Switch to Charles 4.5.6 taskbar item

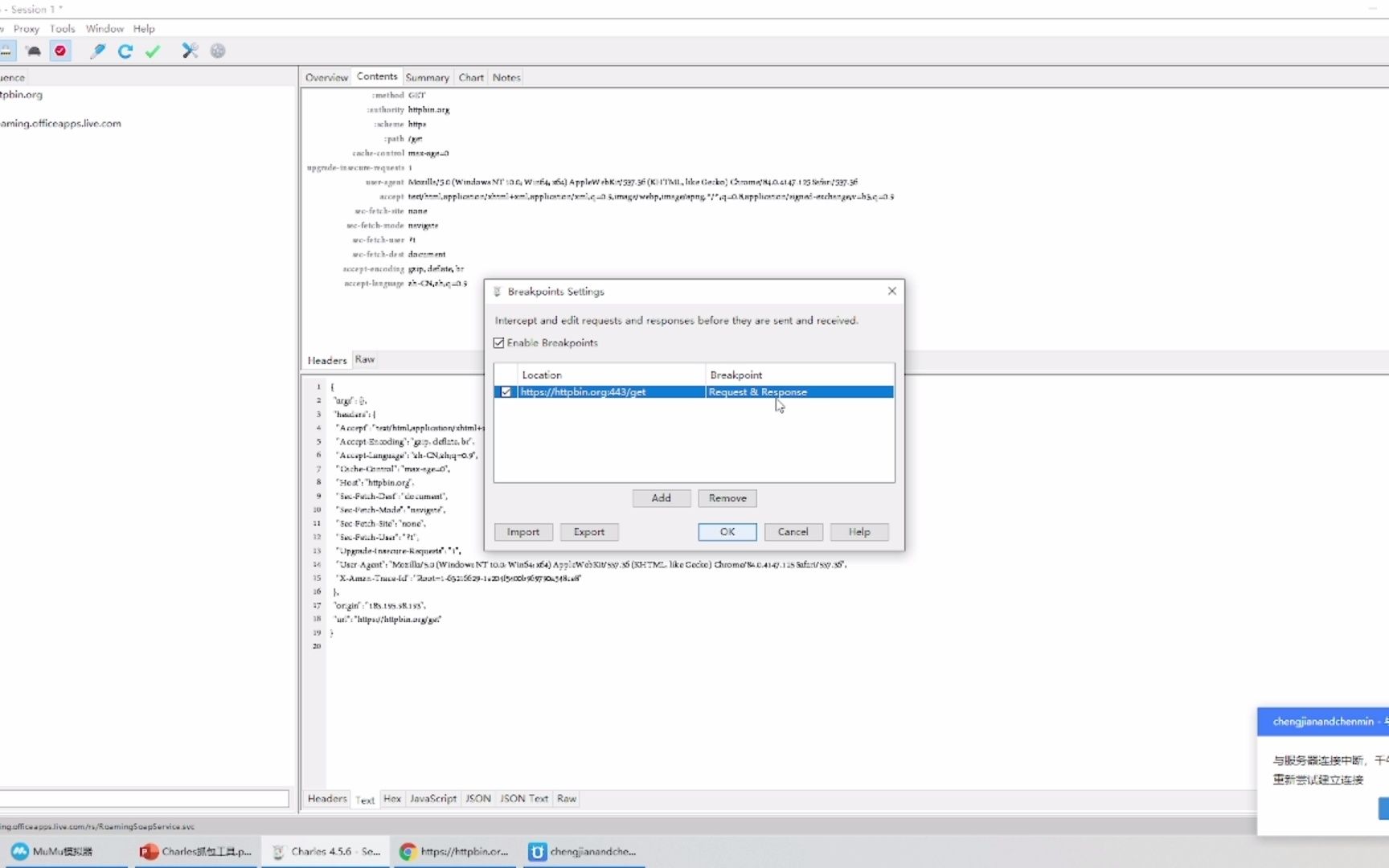[326, 851]
